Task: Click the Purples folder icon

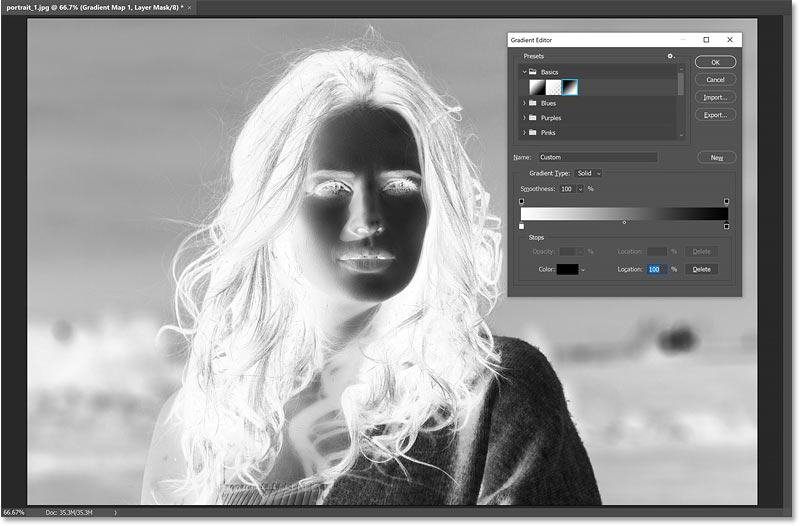Action: tap(532, 118)
